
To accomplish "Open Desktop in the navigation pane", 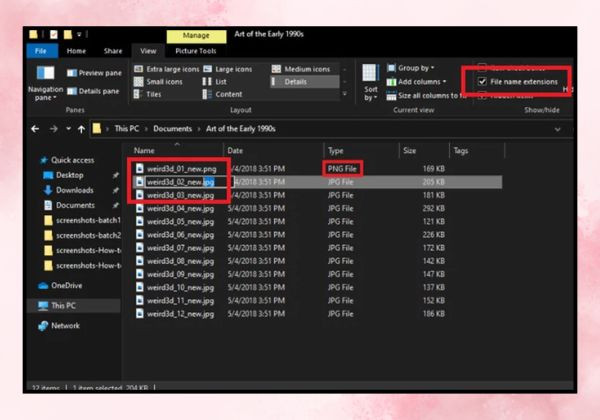I will click(63, 175).
